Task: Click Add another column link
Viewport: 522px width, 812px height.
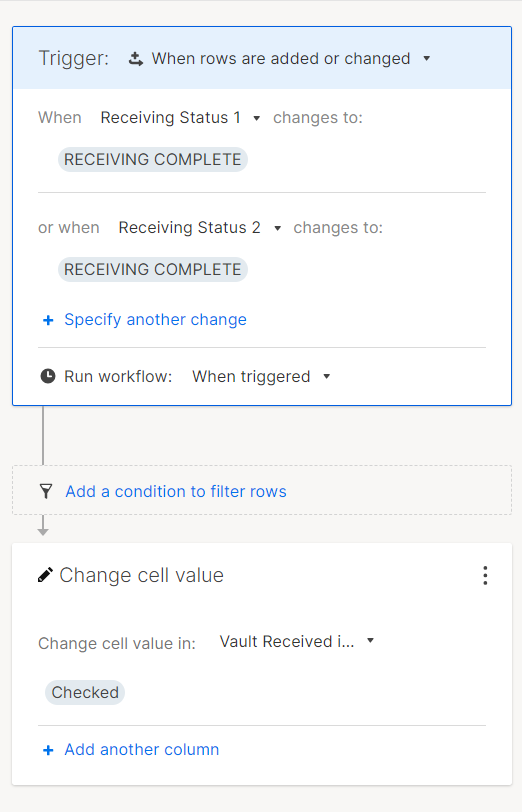Action: coord(141,749)
